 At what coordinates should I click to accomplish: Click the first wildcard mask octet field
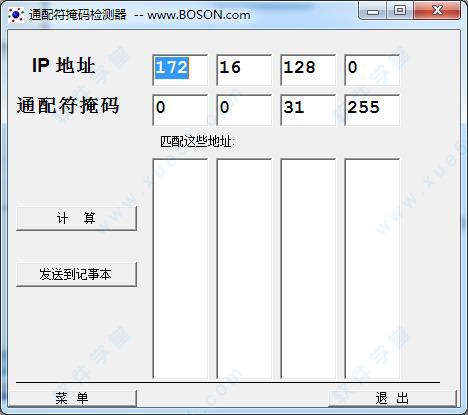coord(180,110)
